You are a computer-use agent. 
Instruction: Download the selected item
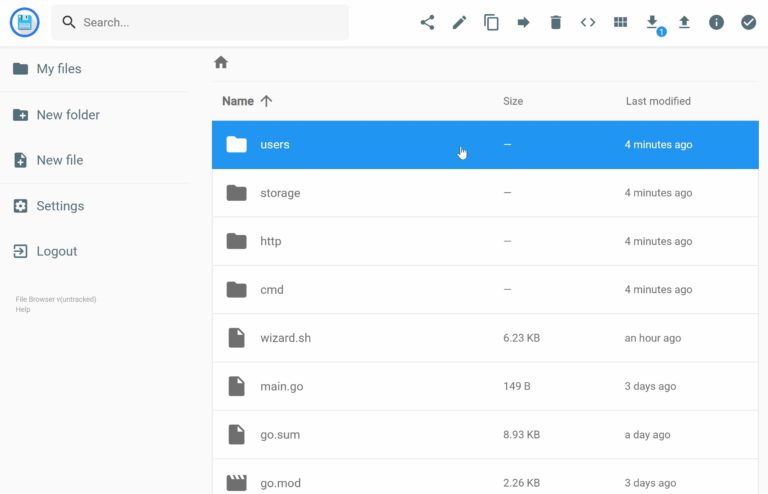(652, 22)
